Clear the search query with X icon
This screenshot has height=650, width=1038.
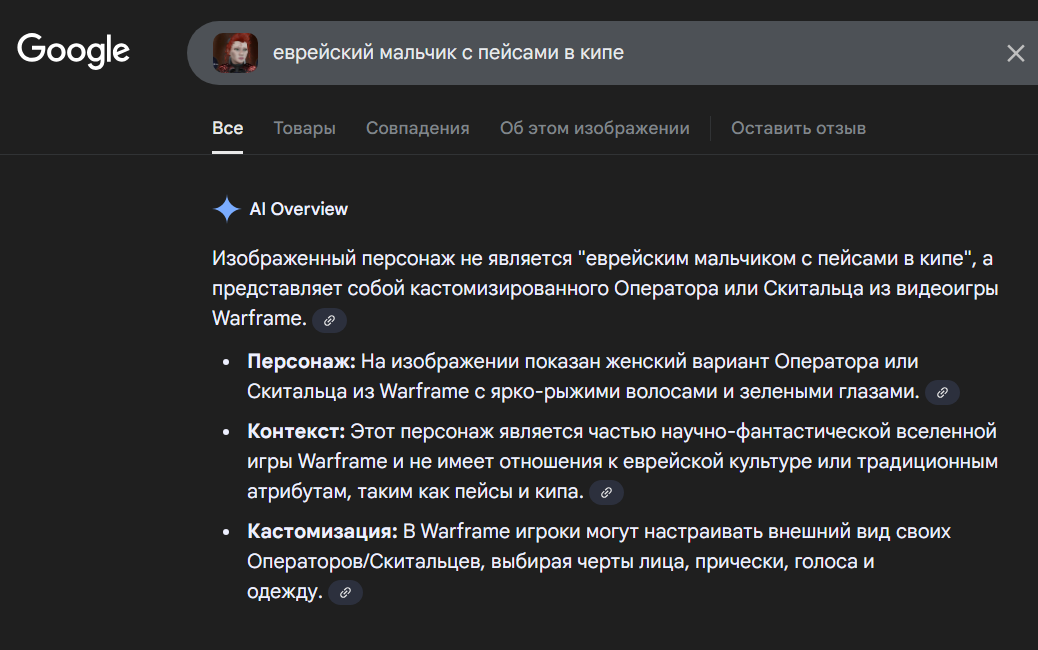(x=1015, y=54)
